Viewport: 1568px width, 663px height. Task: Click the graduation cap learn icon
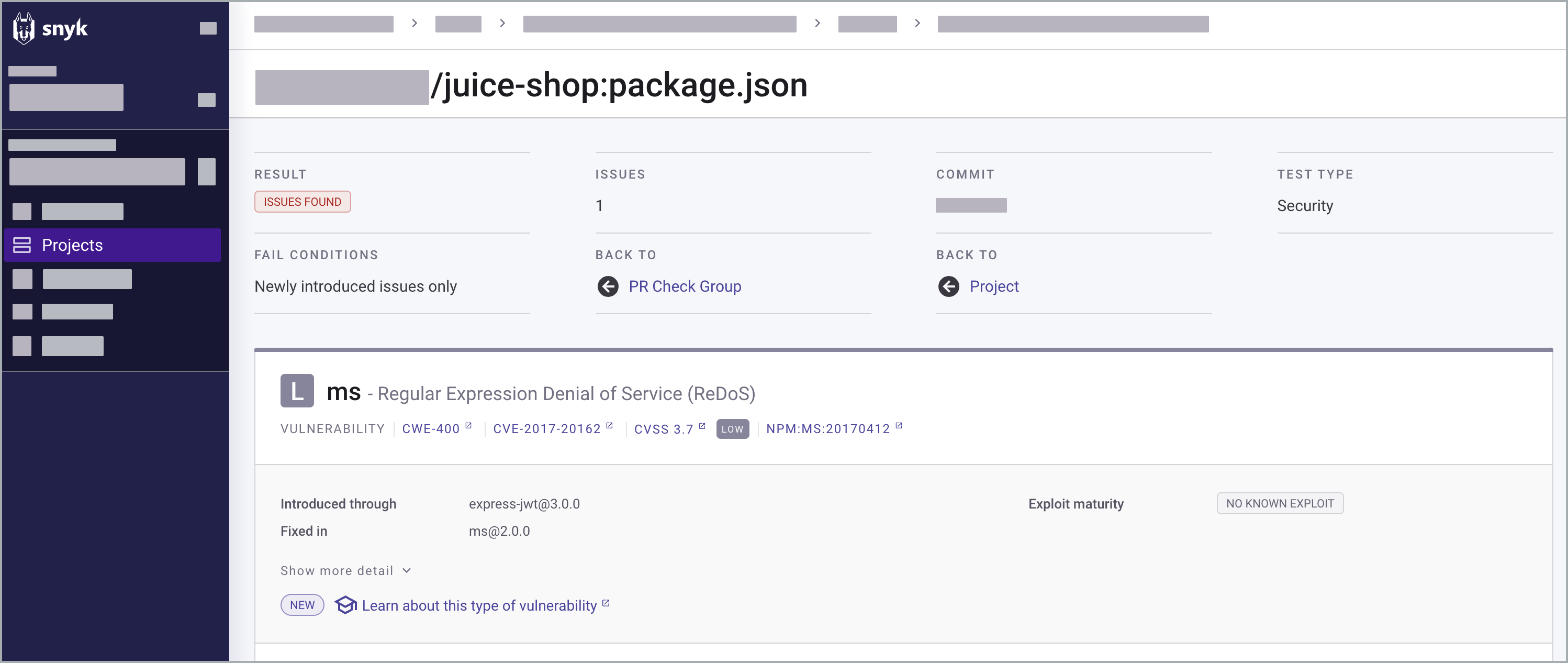[345, 604]
